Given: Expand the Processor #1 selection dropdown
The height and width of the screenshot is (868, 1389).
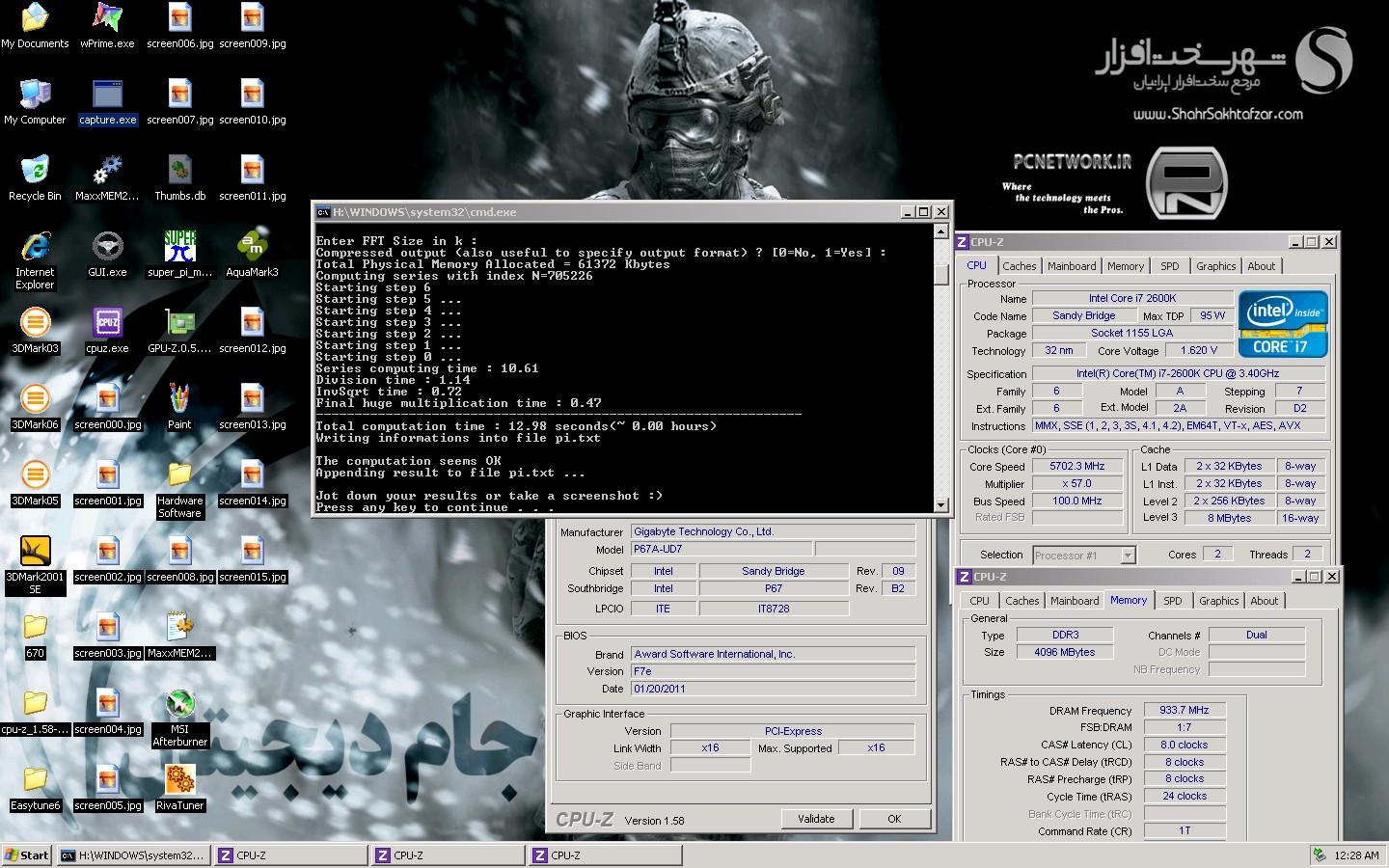Looking at the screenshot, I should pos(1128,555).
